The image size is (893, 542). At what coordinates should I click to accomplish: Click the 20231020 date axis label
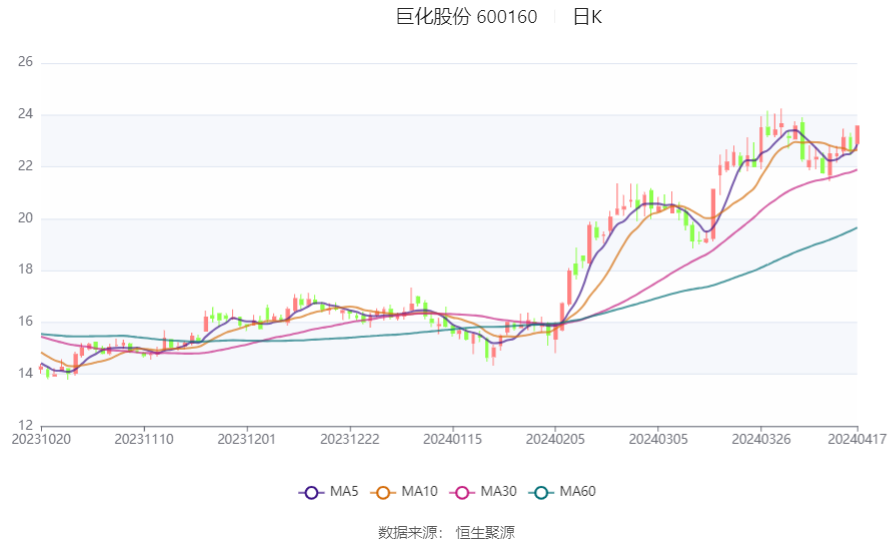[41, 440]
